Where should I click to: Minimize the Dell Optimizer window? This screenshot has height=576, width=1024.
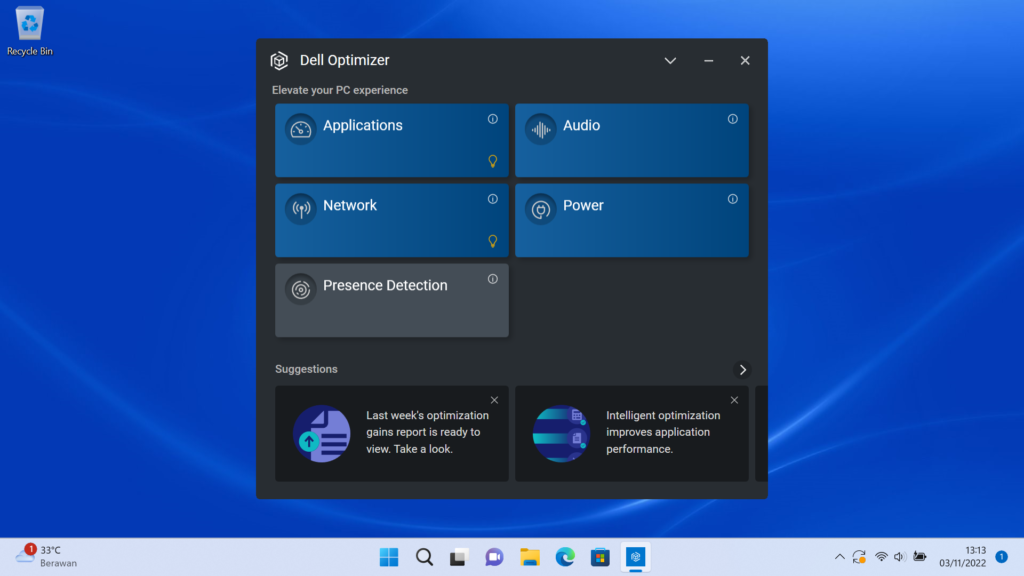709,61
